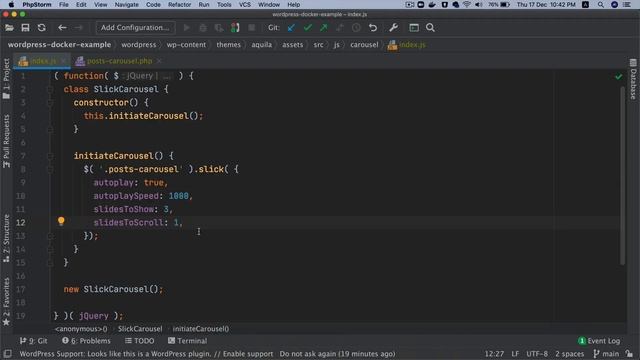Change UTF-8 file encoding
The height and width of the screenshot is (360, 640).
537,354
